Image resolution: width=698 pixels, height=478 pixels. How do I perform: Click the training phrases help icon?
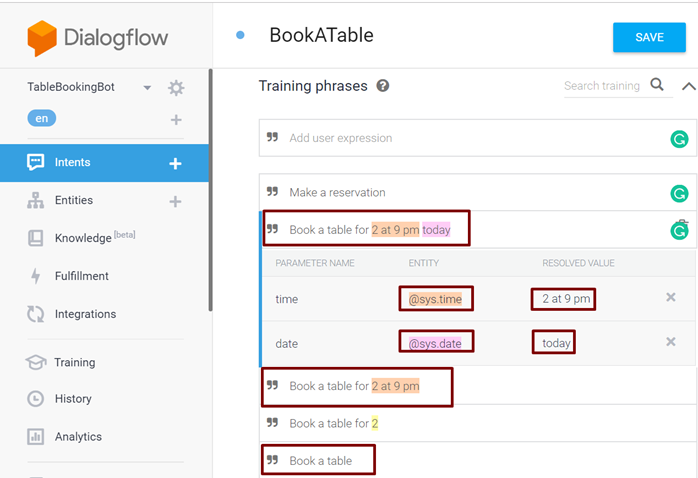pos(383,86)
